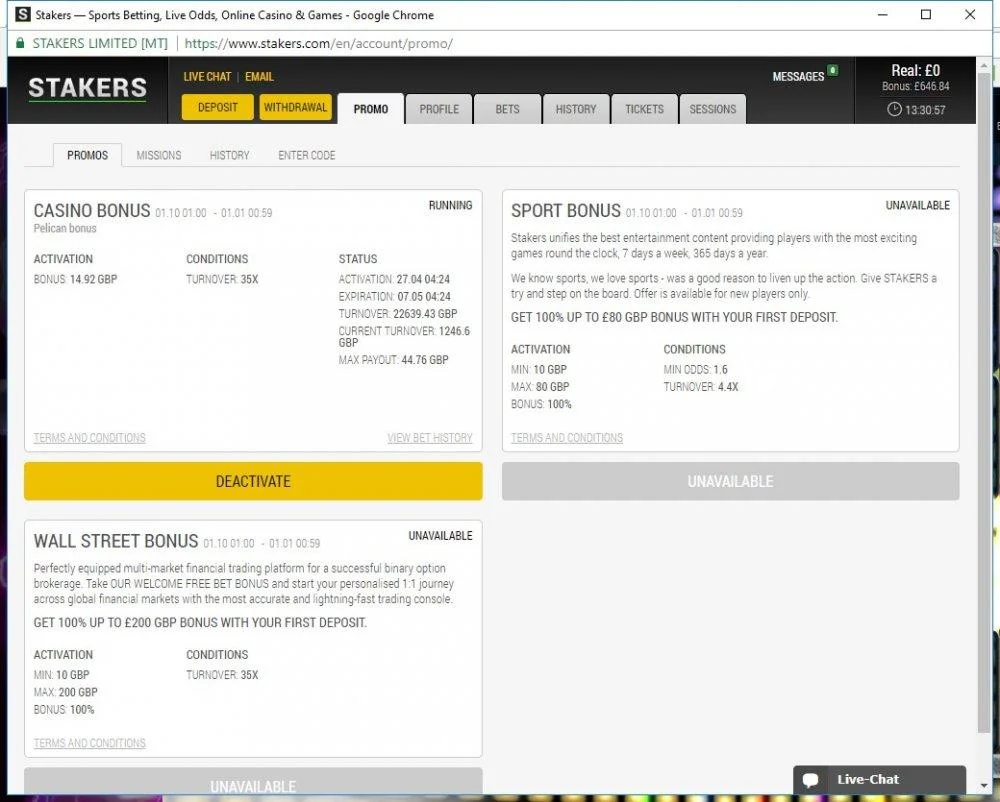Maximize the Chrome window
Screen dimensions: 1000x802
(x=926, y=14)
